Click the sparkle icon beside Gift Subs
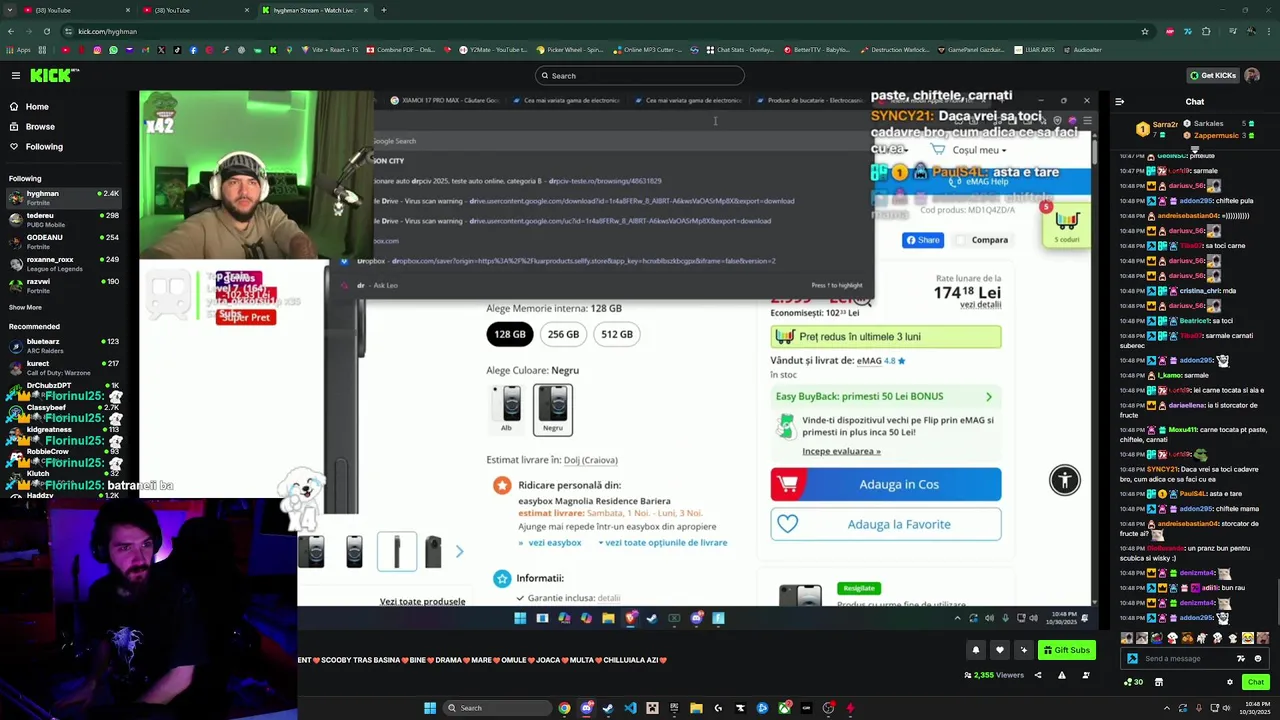The image size is (1280, 720). (1023, 650)
